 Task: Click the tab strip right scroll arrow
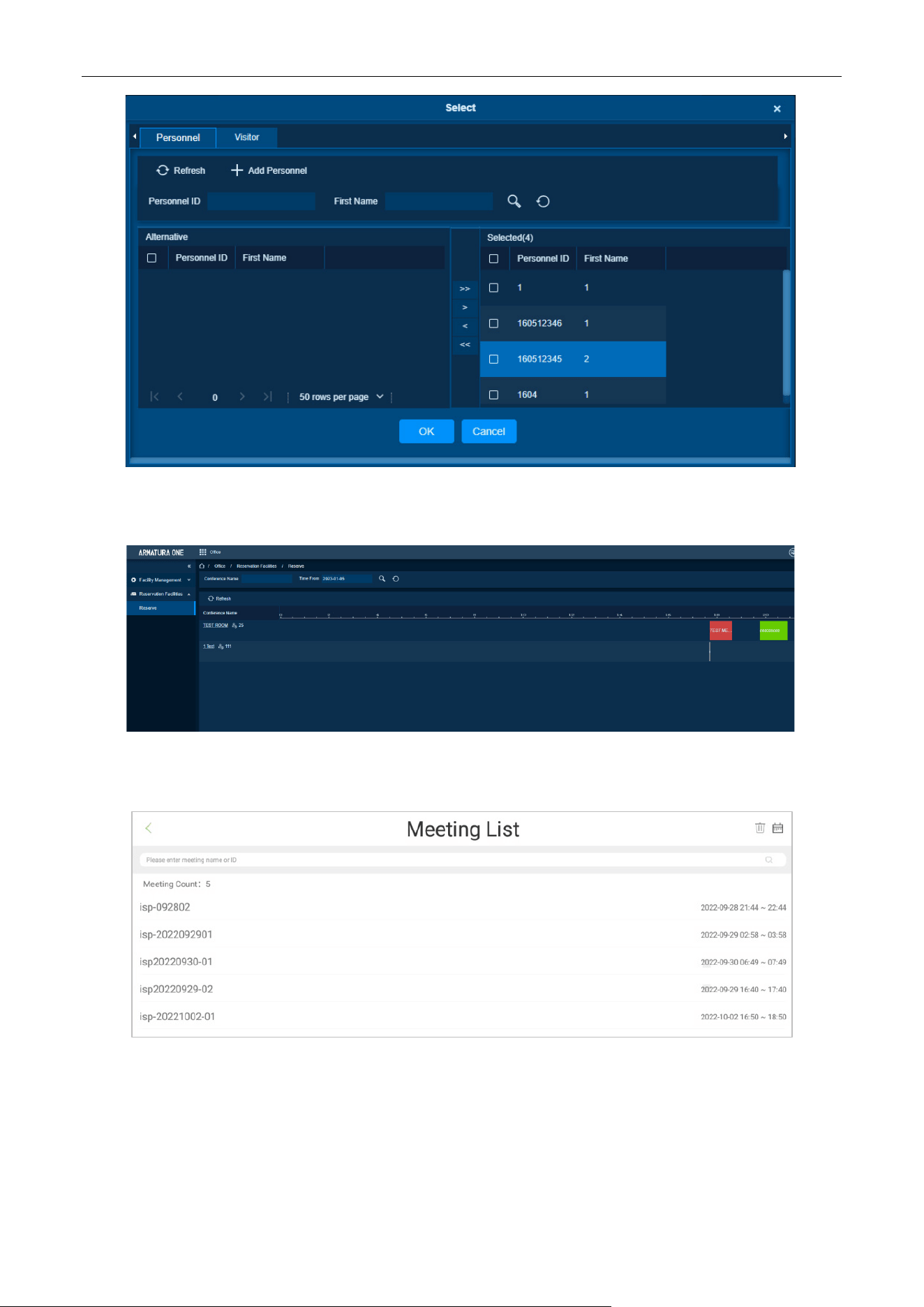785,136
